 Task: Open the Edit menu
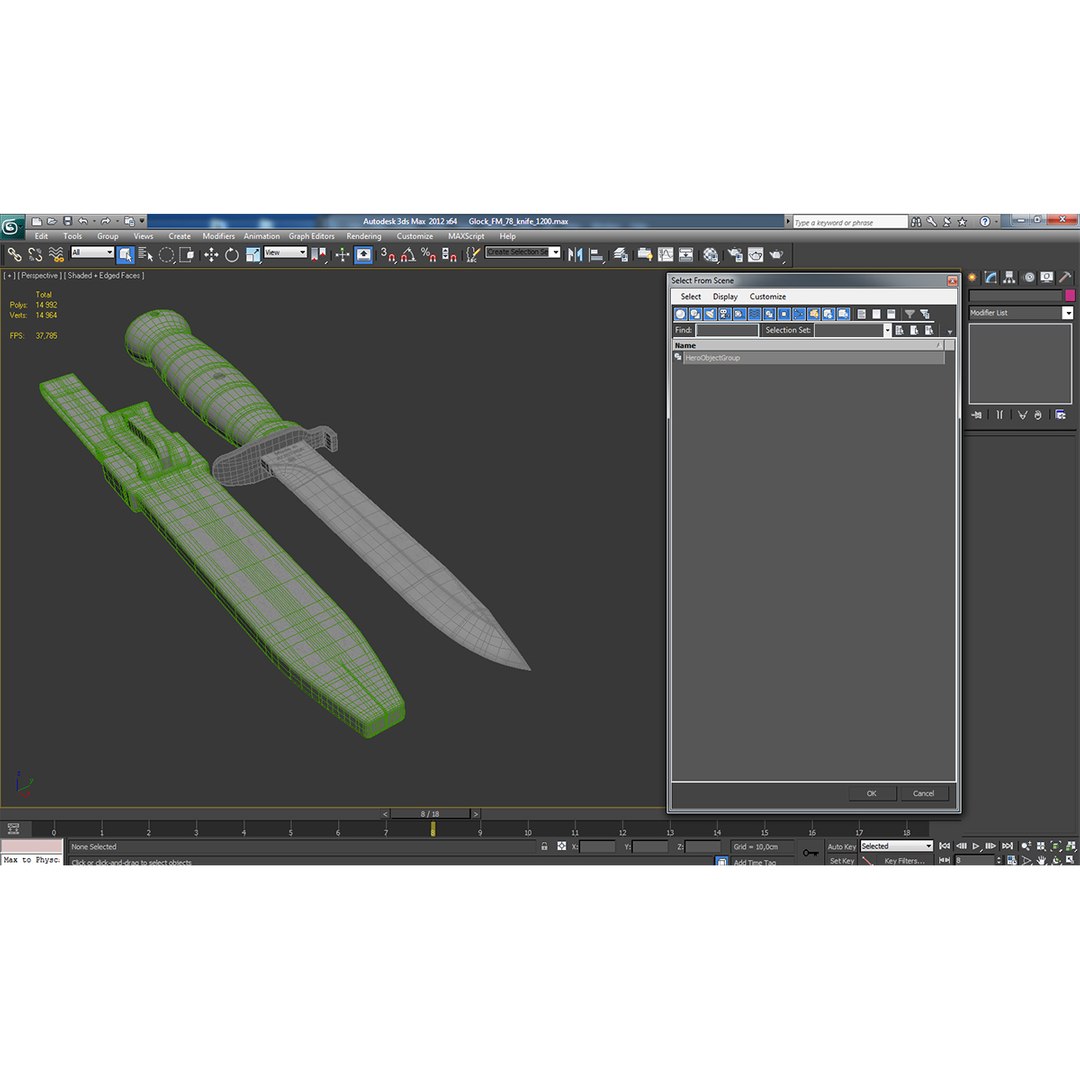click(x=41, y=236)
